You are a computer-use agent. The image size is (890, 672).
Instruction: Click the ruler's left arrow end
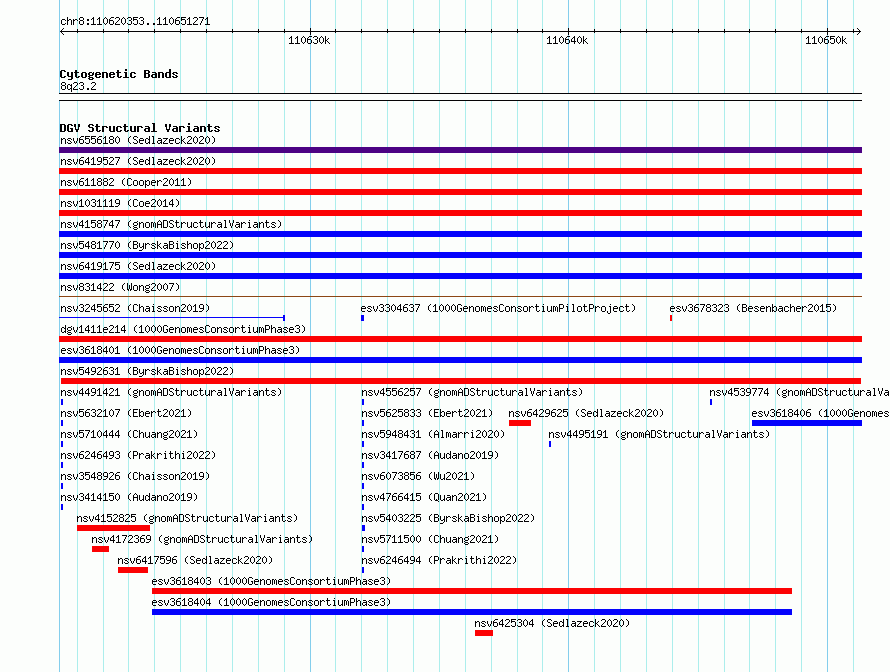click(62, 32)
